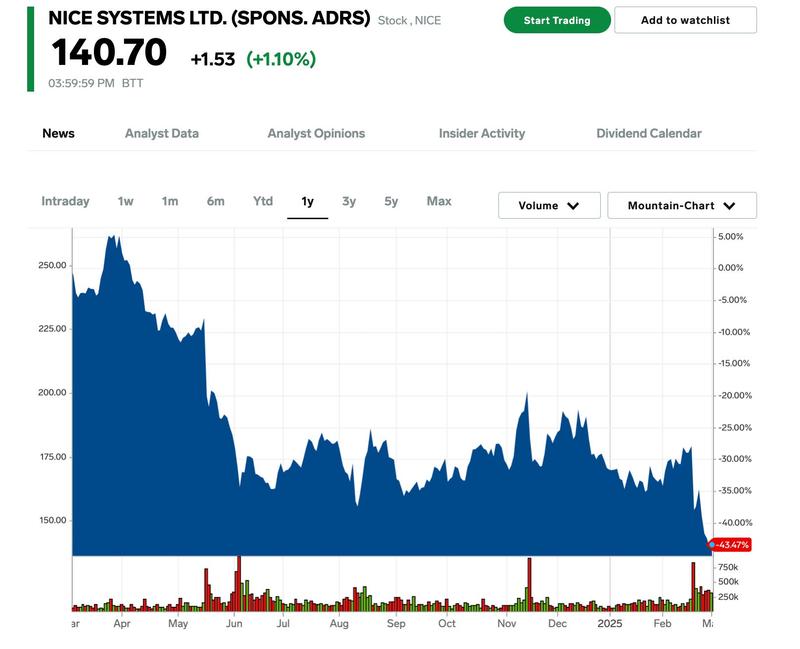The width and height of the screenshot is (800, 649).
Task: Click the tallest November volume bar
Action: tap(529, 585)
